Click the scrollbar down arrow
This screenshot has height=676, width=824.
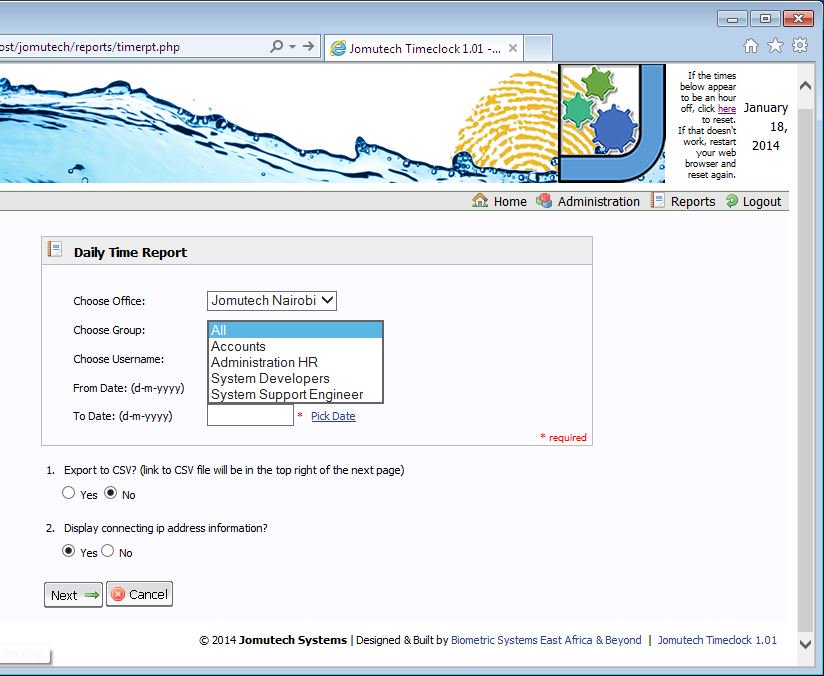click(805, 643)
